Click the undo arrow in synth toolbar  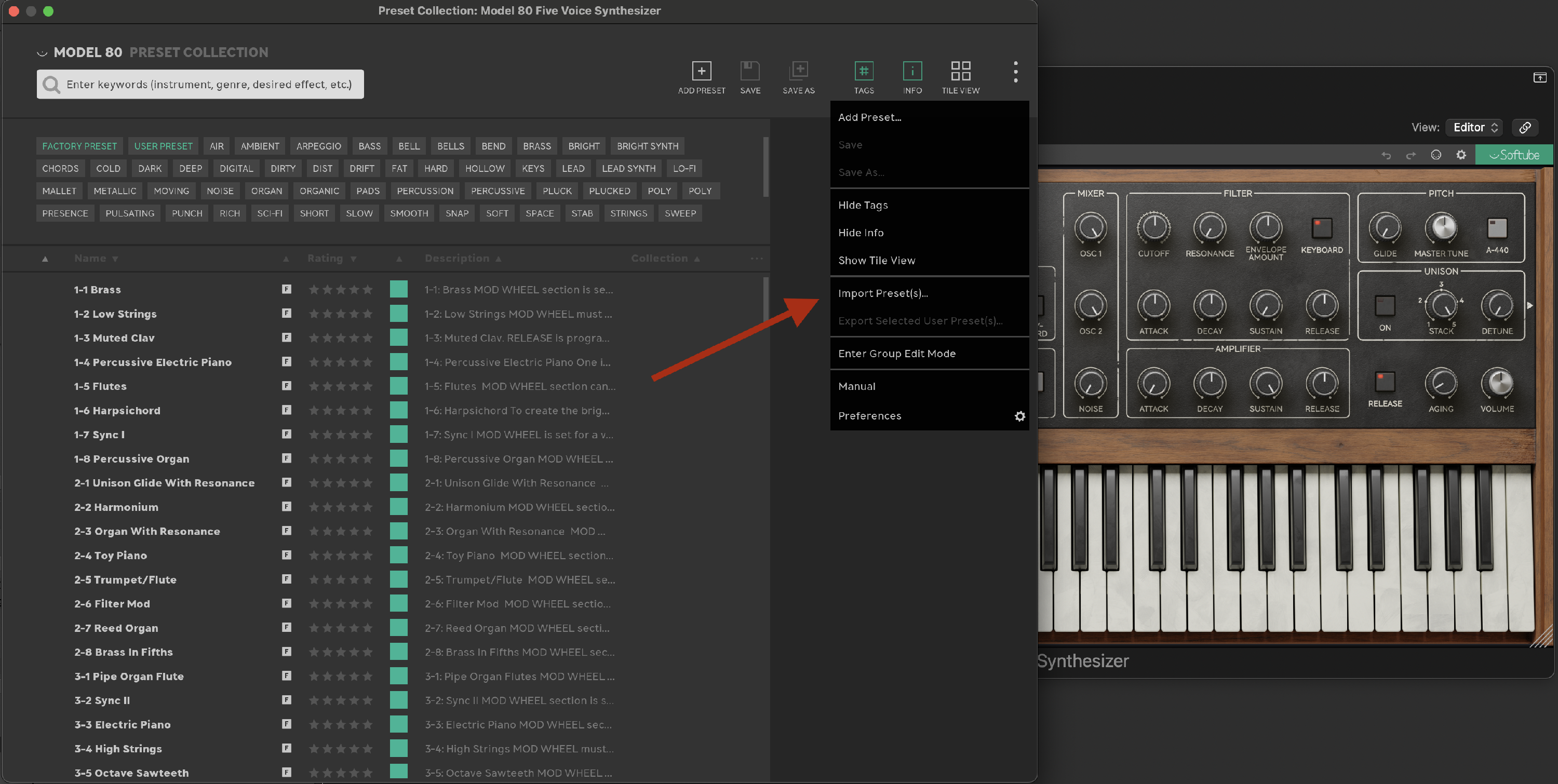coord(1386,155)
